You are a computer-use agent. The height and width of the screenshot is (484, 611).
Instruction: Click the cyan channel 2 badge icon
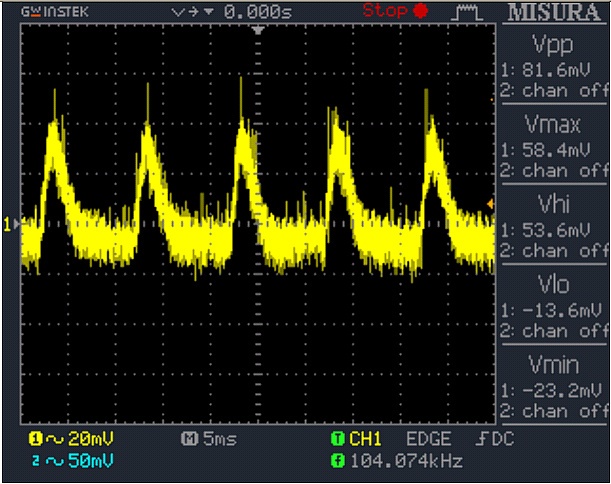pos(35,461)
